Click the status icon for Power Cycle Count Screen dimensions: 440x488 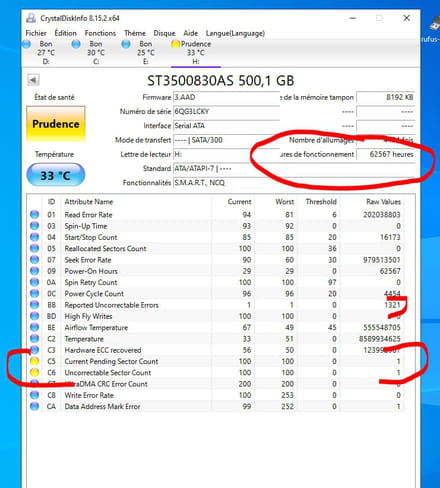click(34, 293)
